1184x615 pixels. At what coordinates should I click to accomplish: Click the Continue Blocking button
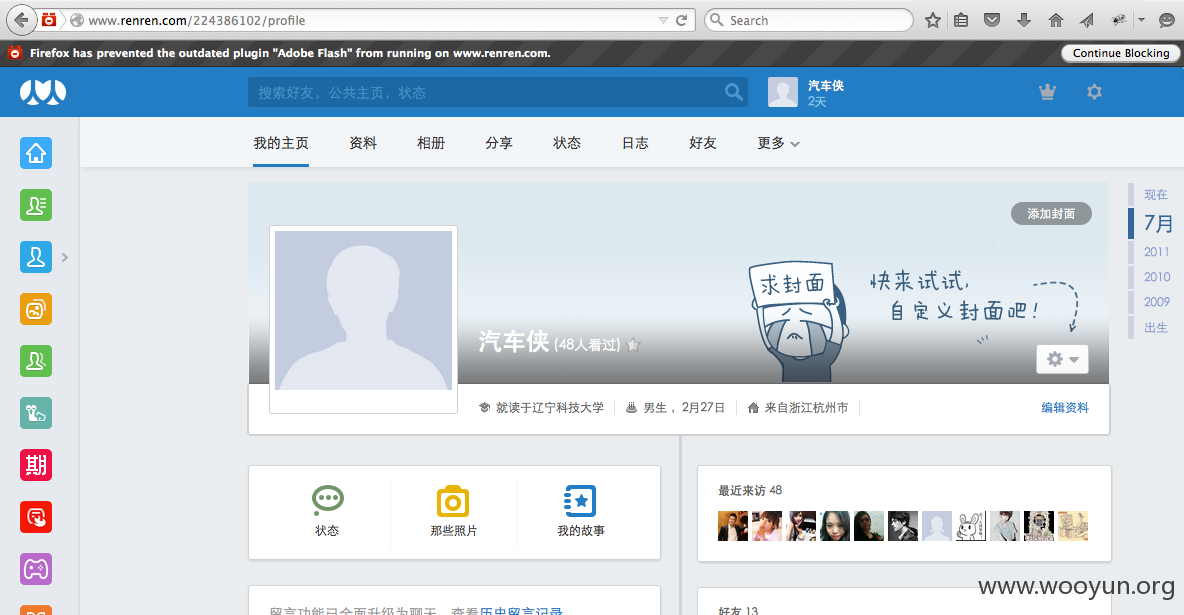coord(1121,53)
